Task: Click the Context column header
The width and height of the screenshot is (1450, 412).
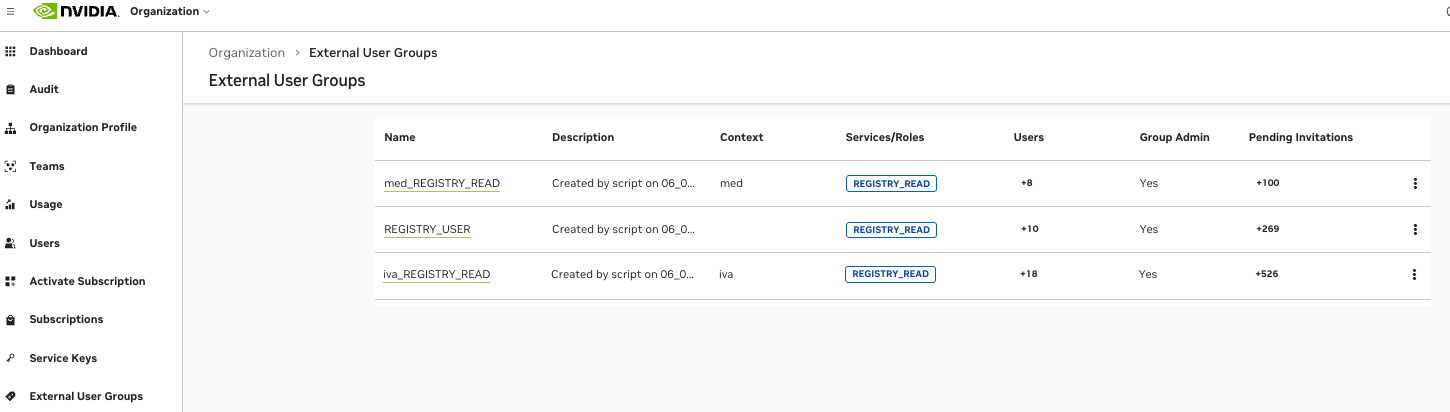Action: click(741, 138)
